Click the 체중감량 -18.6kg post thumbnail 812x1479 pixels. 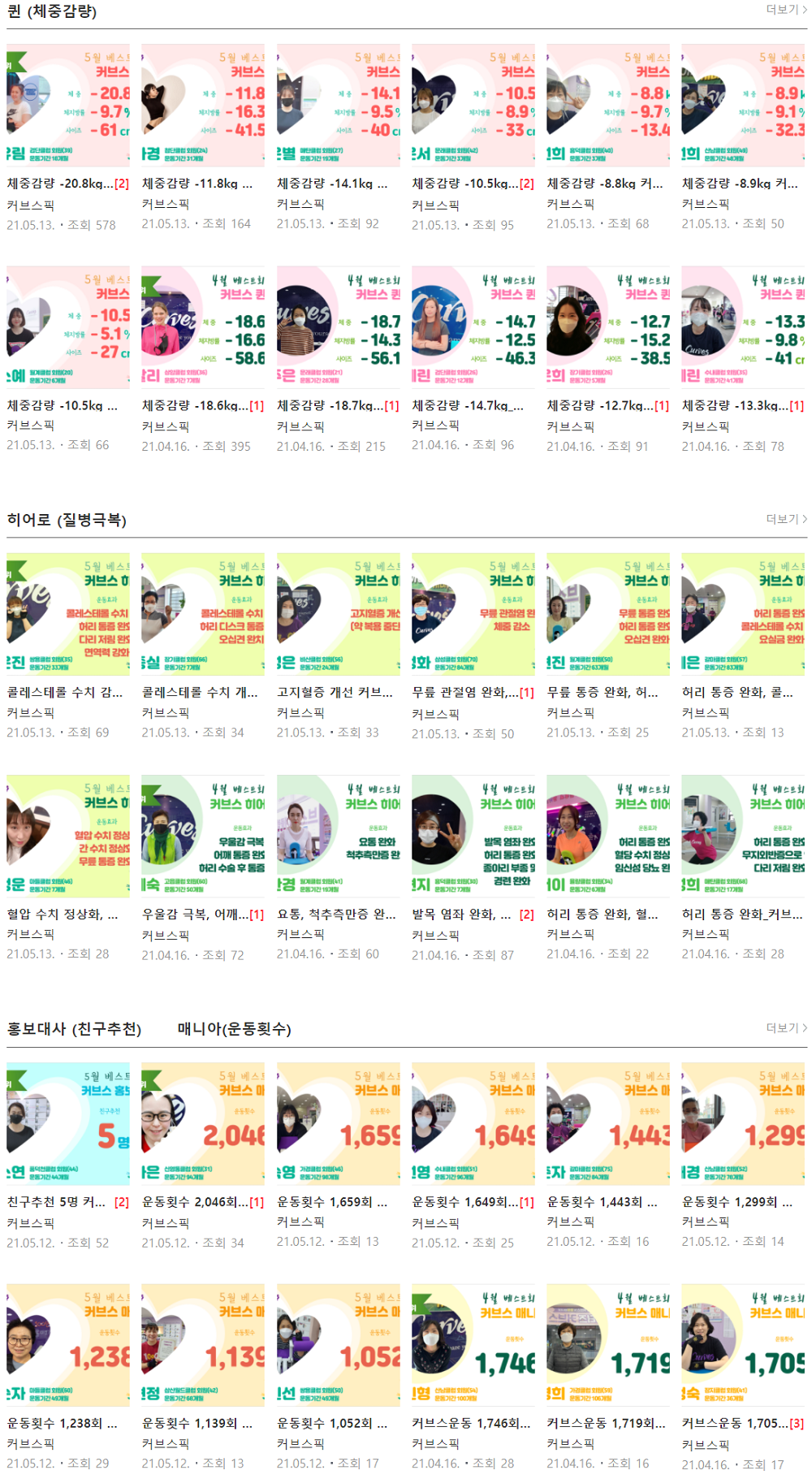click(x=203, y=327)
